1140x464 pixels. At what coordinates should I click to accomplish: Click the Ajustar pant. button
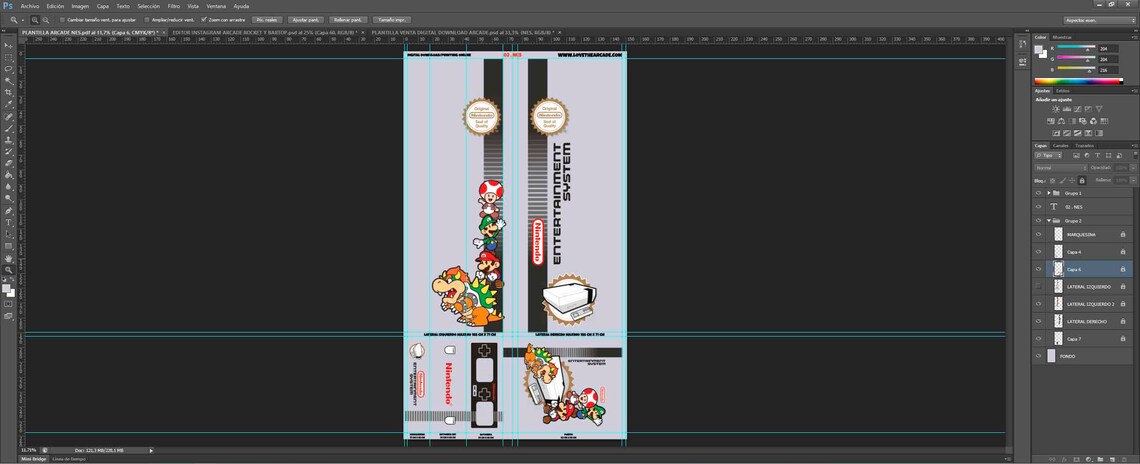tap(305, 20)
